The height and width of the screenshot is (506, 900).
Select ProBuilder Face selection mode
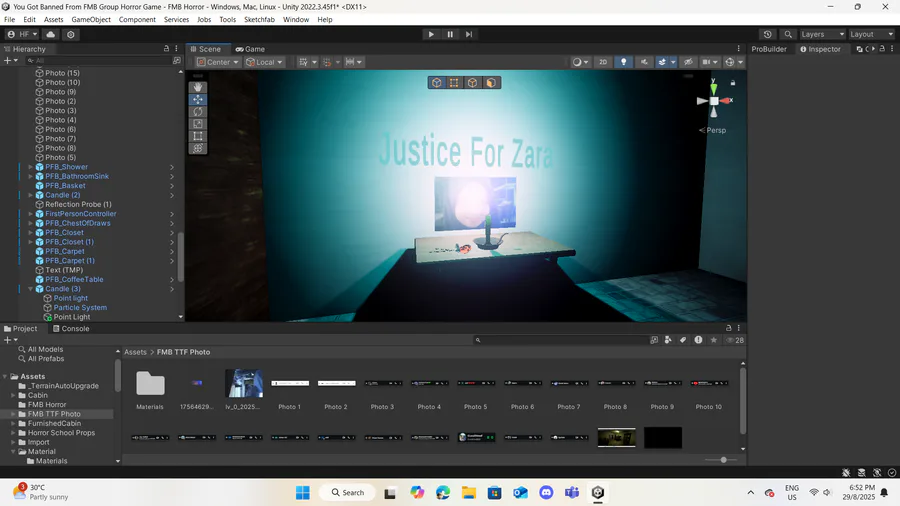pyautogui.click(x=491, y=83)
